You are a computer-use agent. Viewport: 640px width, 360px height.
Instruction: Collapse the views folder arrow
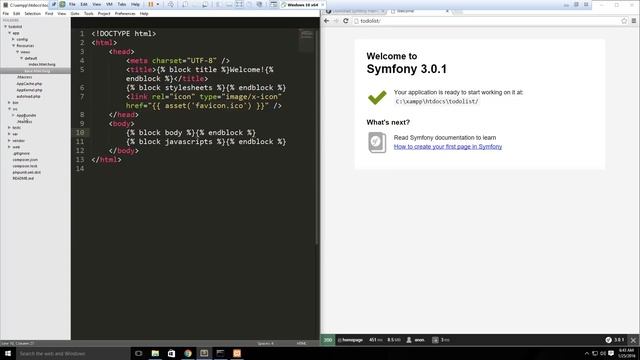(x=18, y=52)
